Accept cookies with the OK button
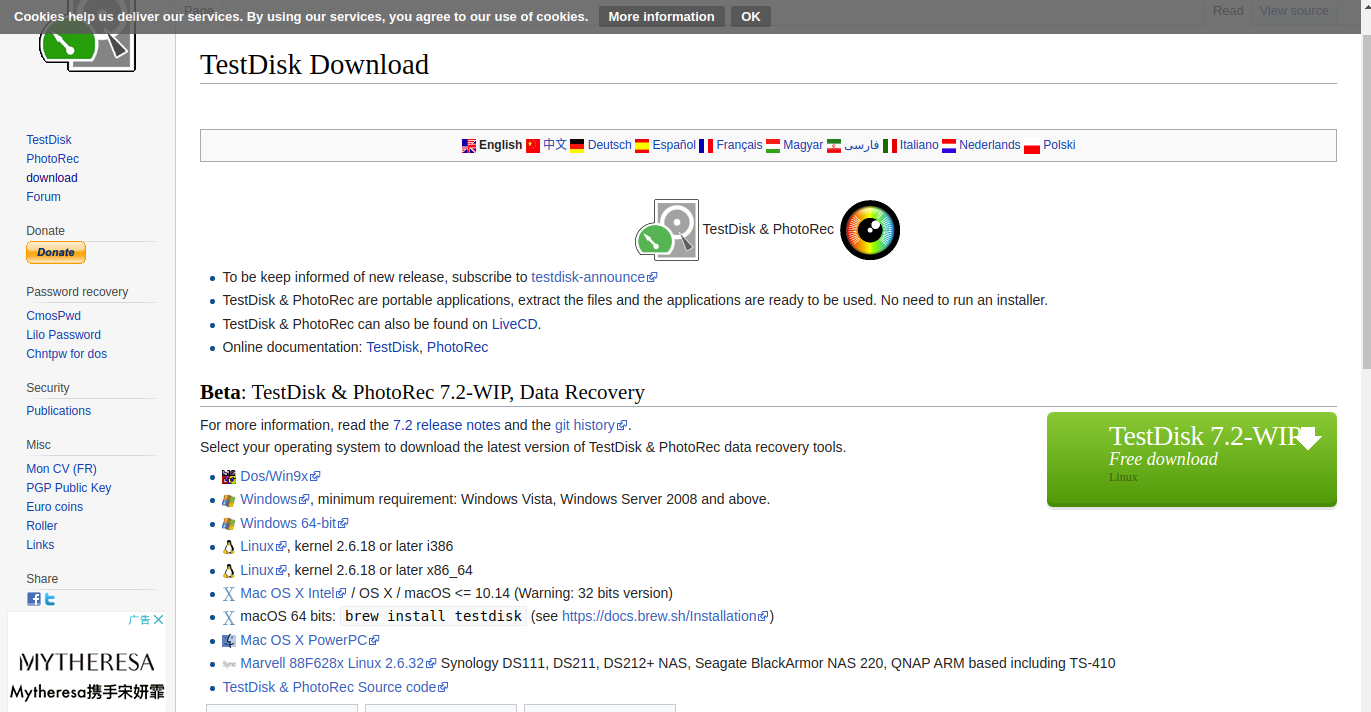 [x=751, y=16]
